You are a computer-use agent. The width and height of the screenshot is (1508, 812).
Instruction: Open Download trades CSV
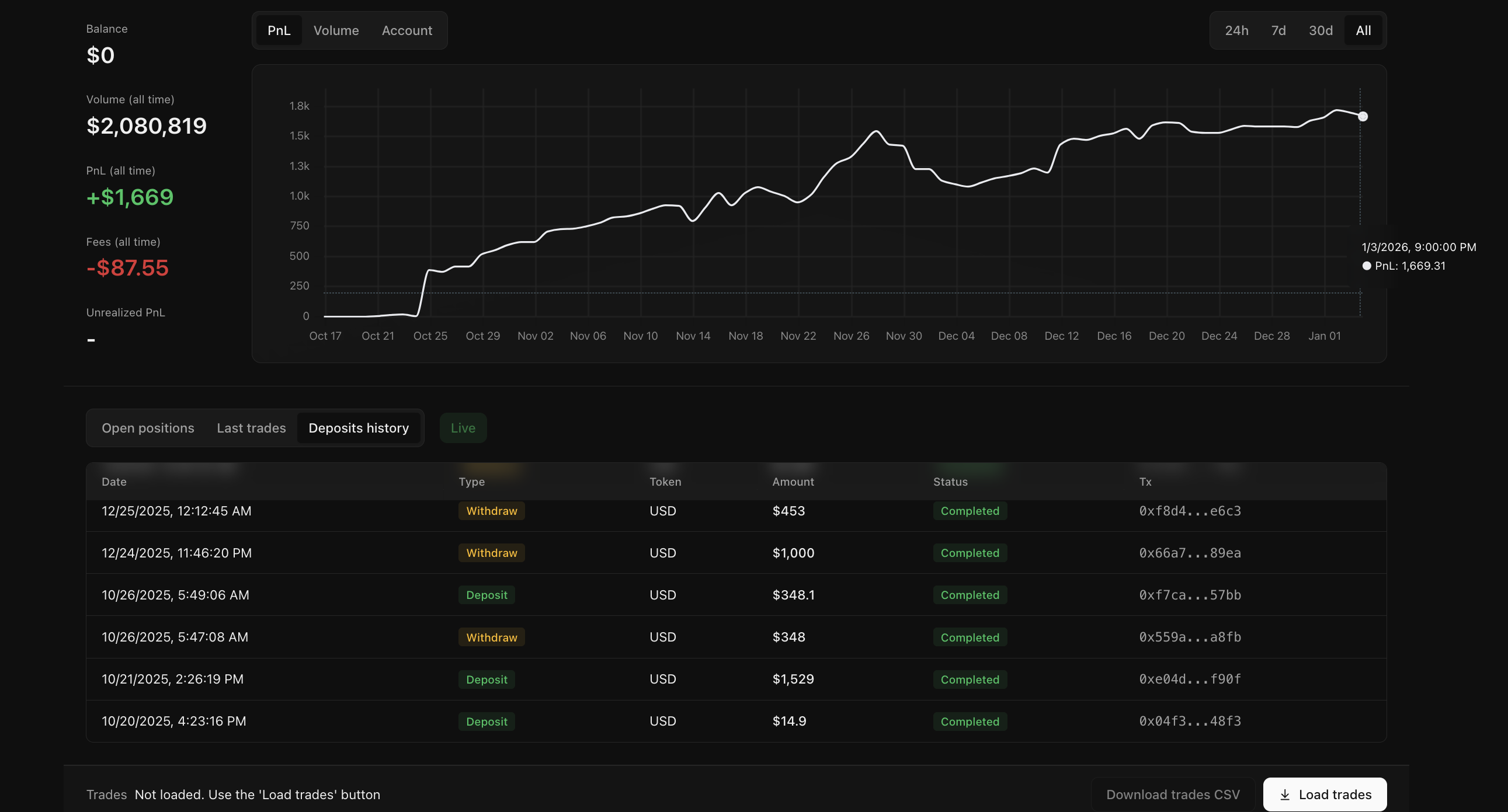point(1173,794)
